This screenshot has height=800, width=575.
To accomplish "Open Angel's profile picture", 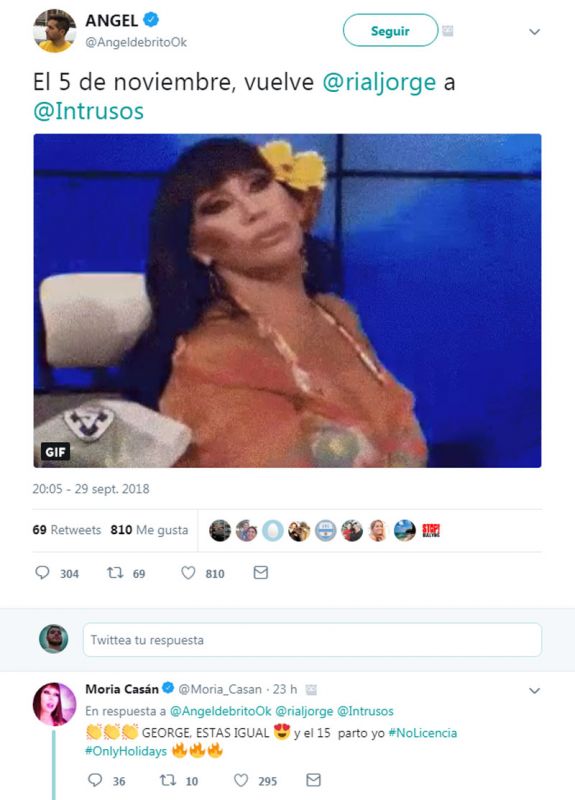I will (x=55, y=31).
